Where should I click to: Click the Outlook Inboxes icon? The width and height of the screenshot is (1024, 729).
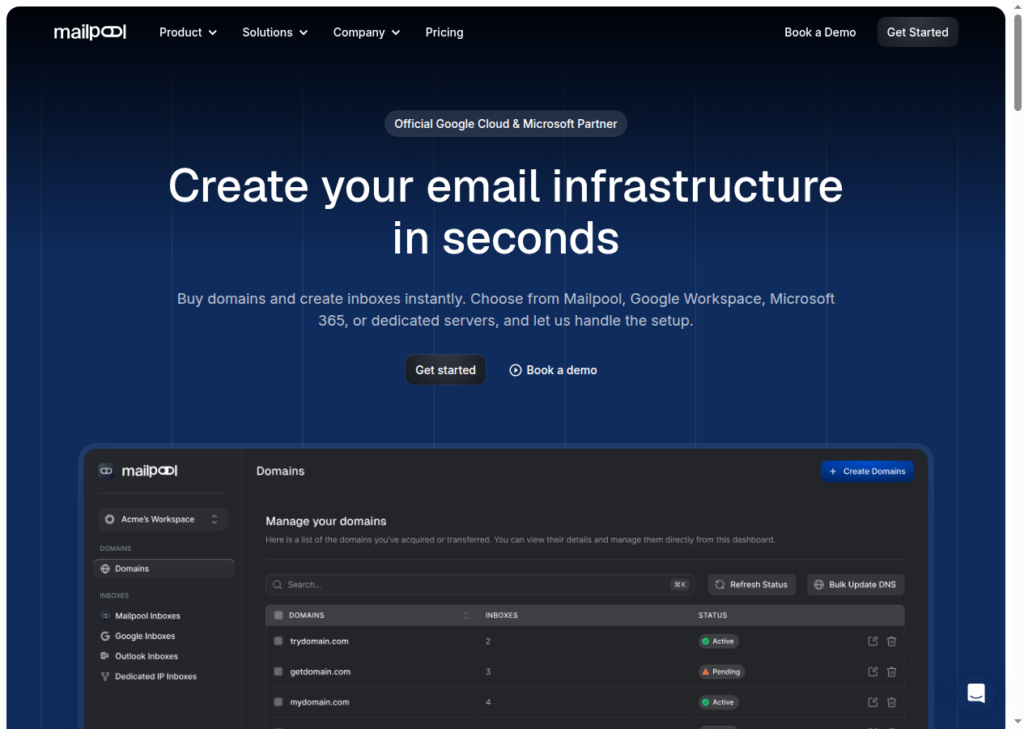point(105,656)
